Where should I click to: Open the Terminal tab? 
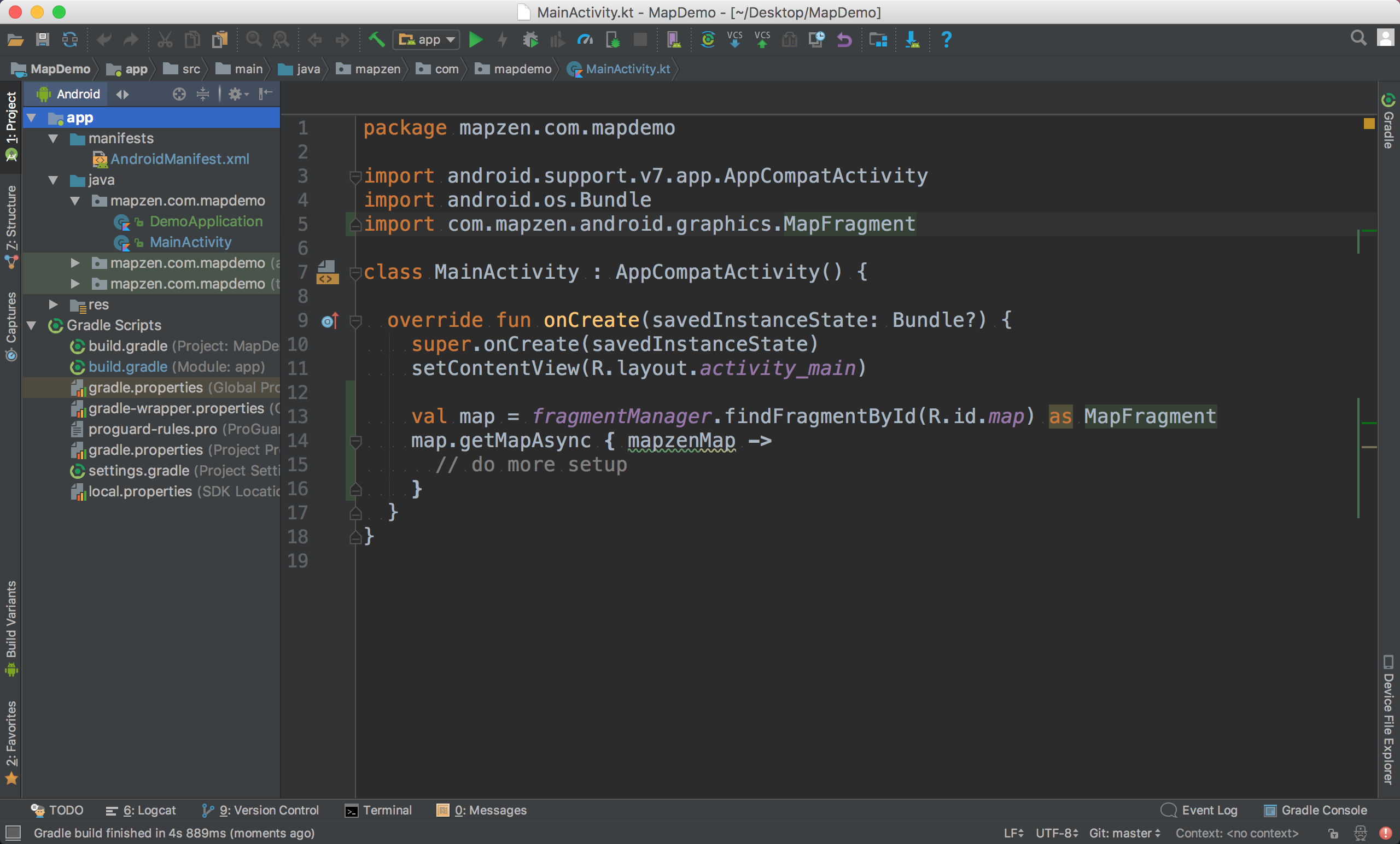coord(378,810)
